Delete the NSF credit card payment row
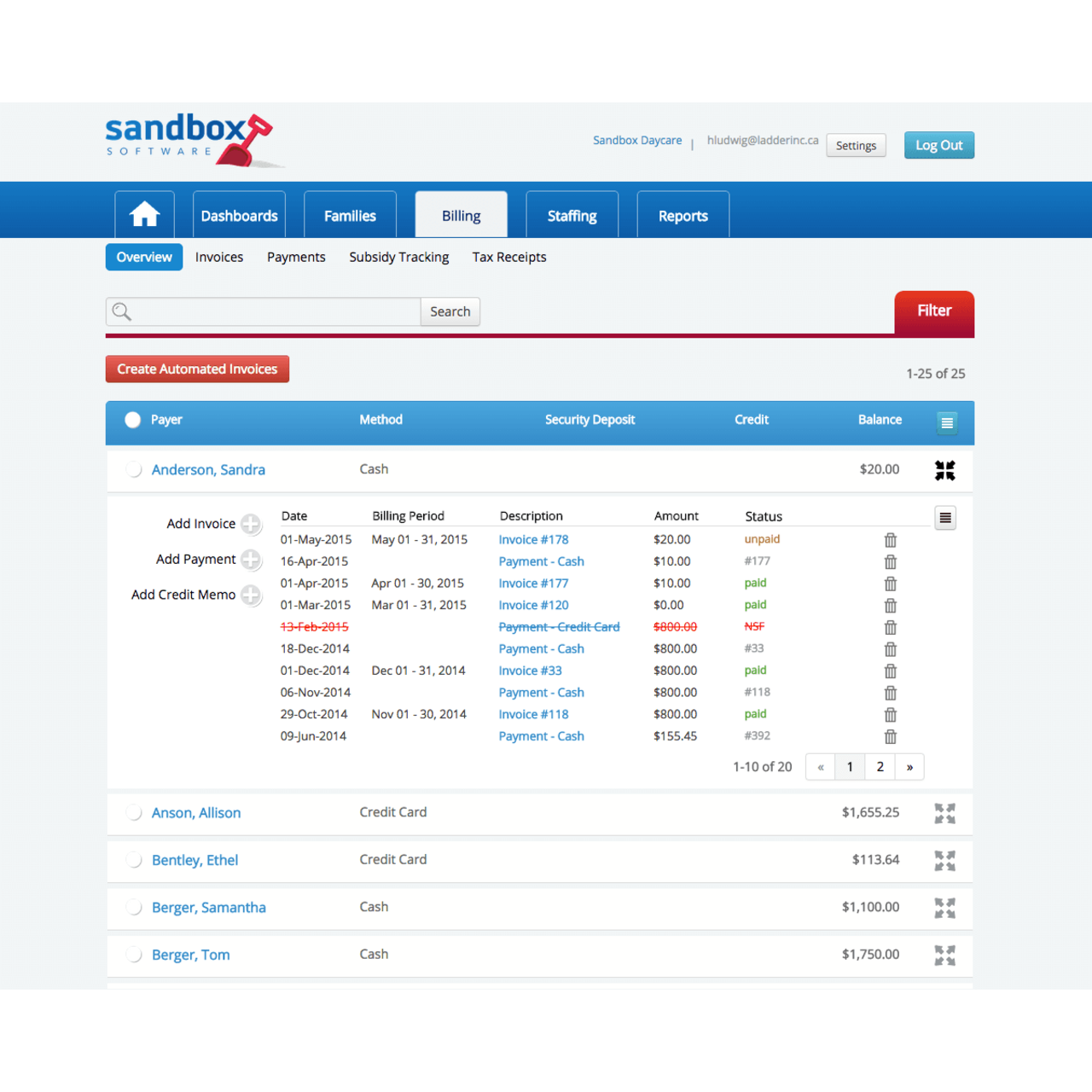Screen dimensions: 1092x1092 click(x=890, y=627)
